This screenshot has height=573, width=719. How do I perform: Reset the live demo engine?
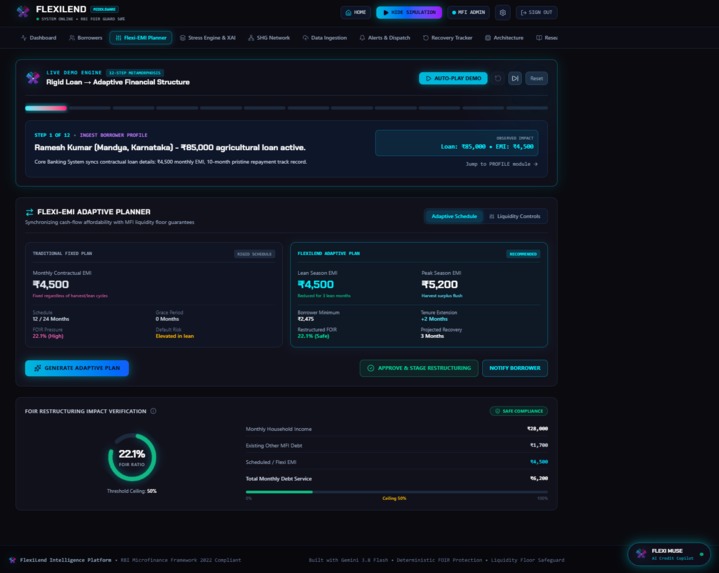click(536, 78)
